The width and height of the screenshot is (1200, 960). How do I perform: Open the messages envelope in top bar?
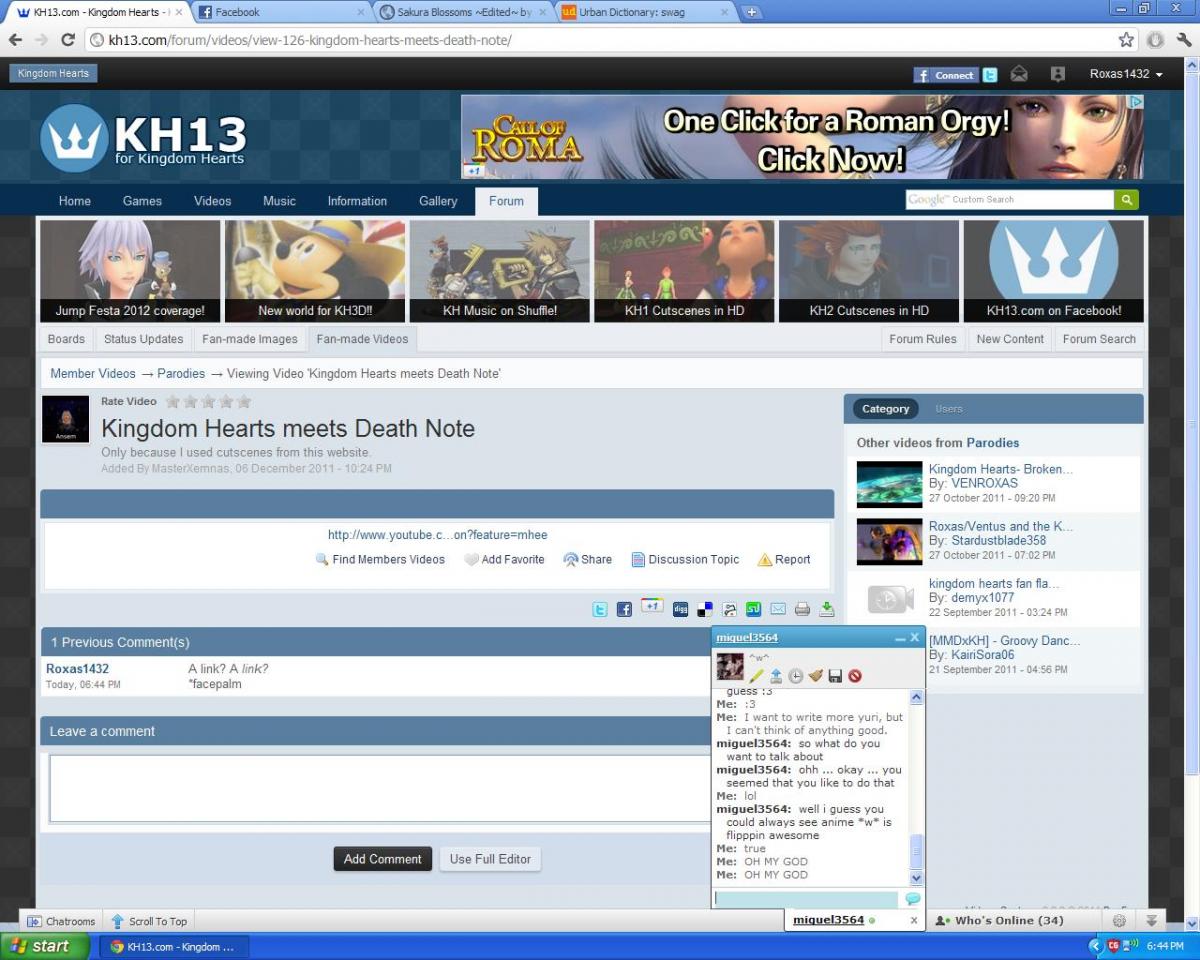1019,74
